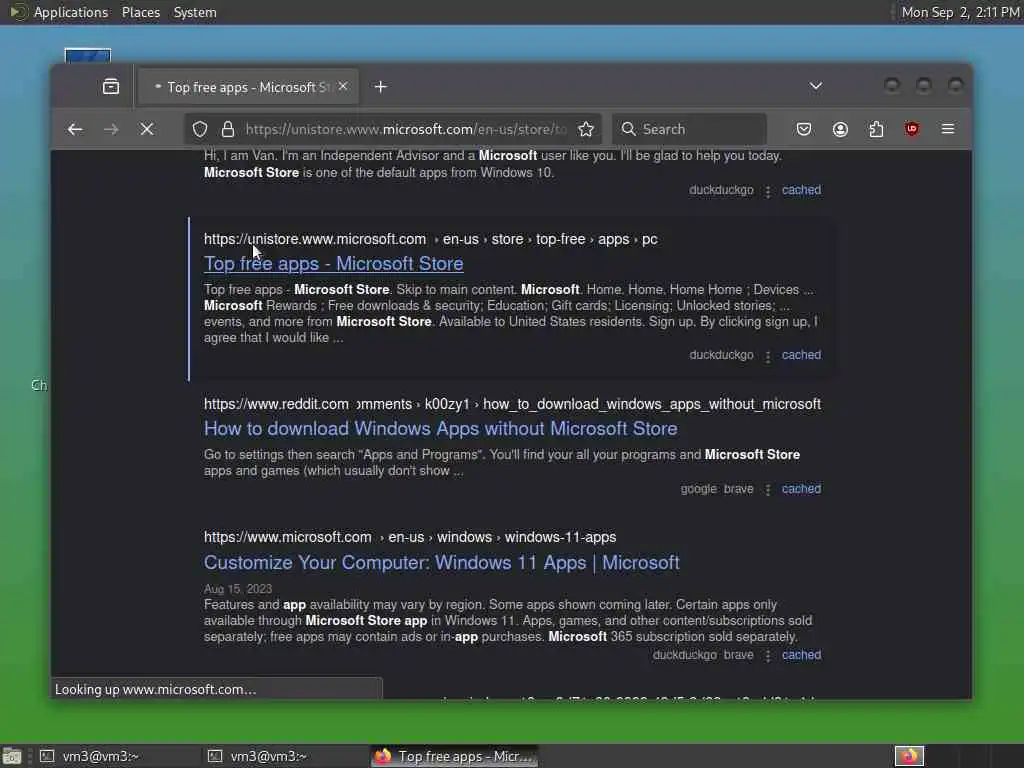Image resolution: width=1024 pixels, height=768 pixels.
Task: Open cached link for Windows 11 Apps result
Action: pyautogui.click(x=801, y=655)
